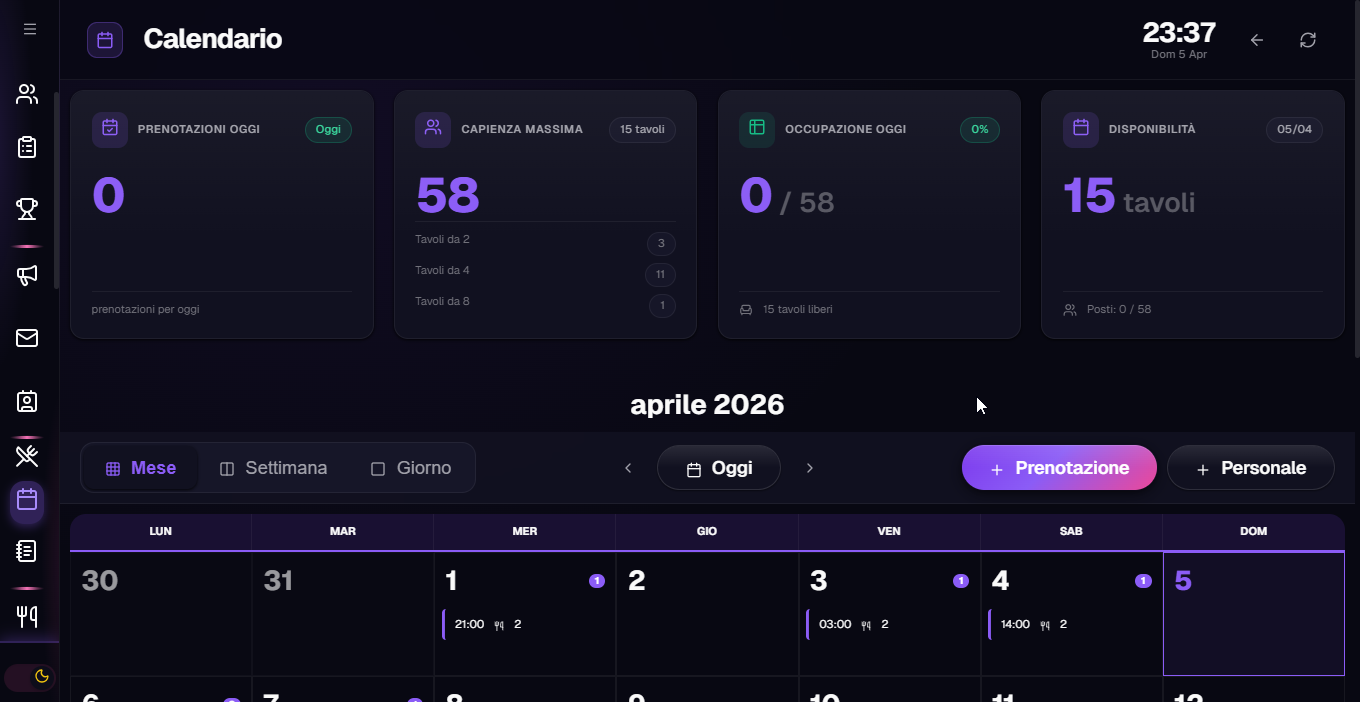1360x702 pixels.
Task: Click the green Oggi badge
Action: click(x=328, y=130)
